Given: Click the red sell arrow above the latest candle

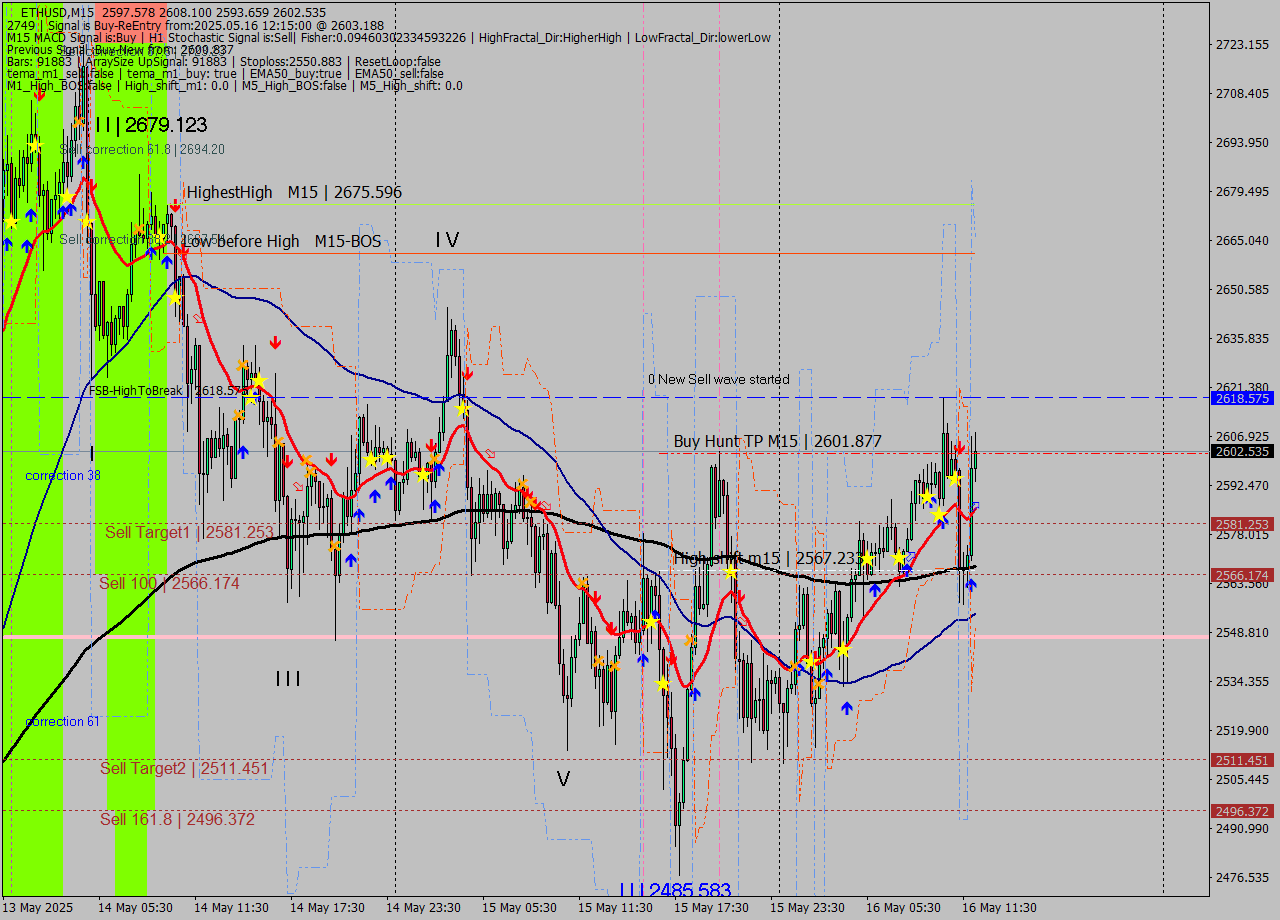Looking at the screenshot, I should click(x=959, y=446).
